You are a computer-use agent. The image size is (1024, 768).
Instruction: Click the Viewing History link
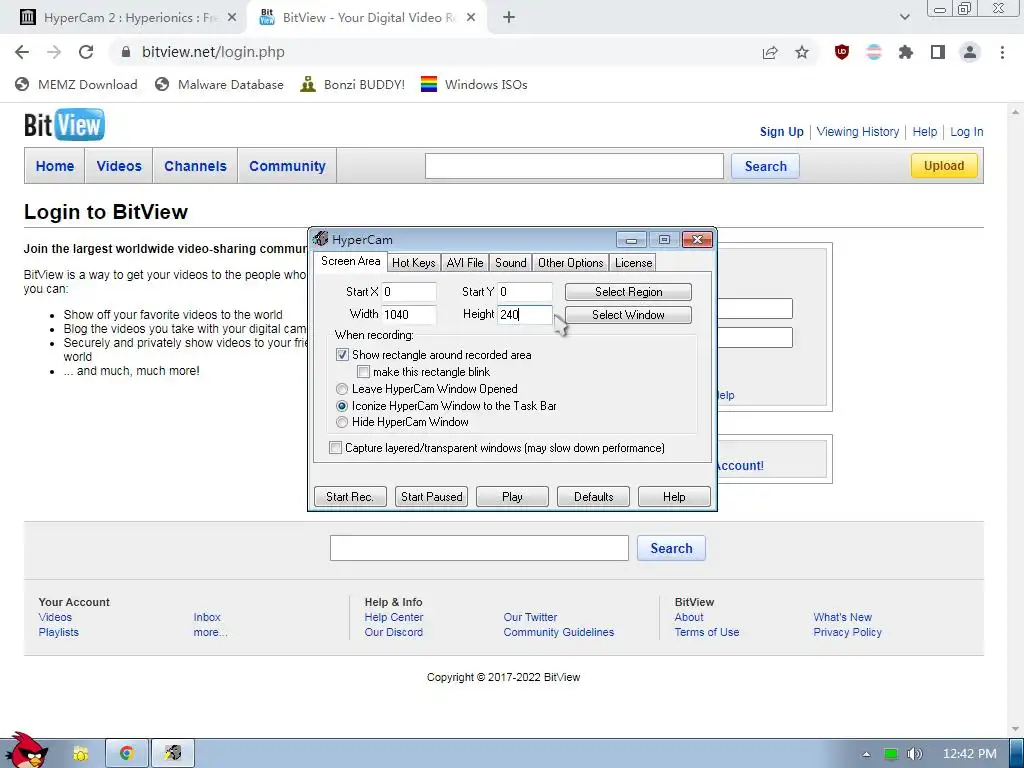click(x=858, y=132)
